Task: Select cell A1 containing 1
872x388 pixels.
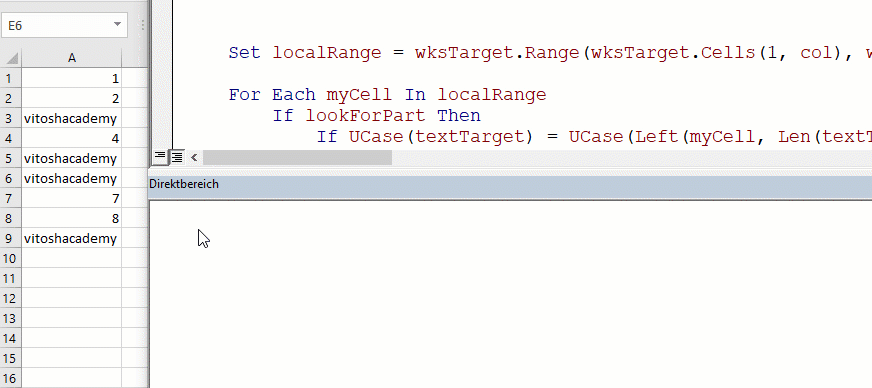Action: [72, 78]
